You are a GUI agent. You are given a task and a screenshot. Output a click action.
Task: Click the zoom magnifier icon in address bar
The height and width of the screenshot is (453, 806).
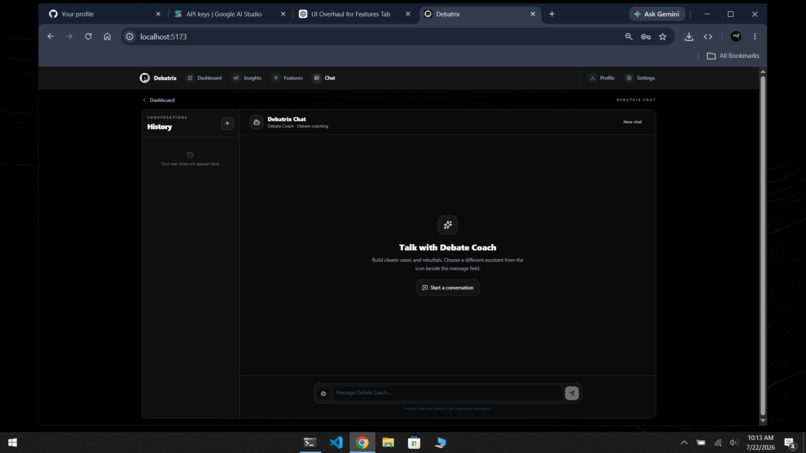click(629, 37)
